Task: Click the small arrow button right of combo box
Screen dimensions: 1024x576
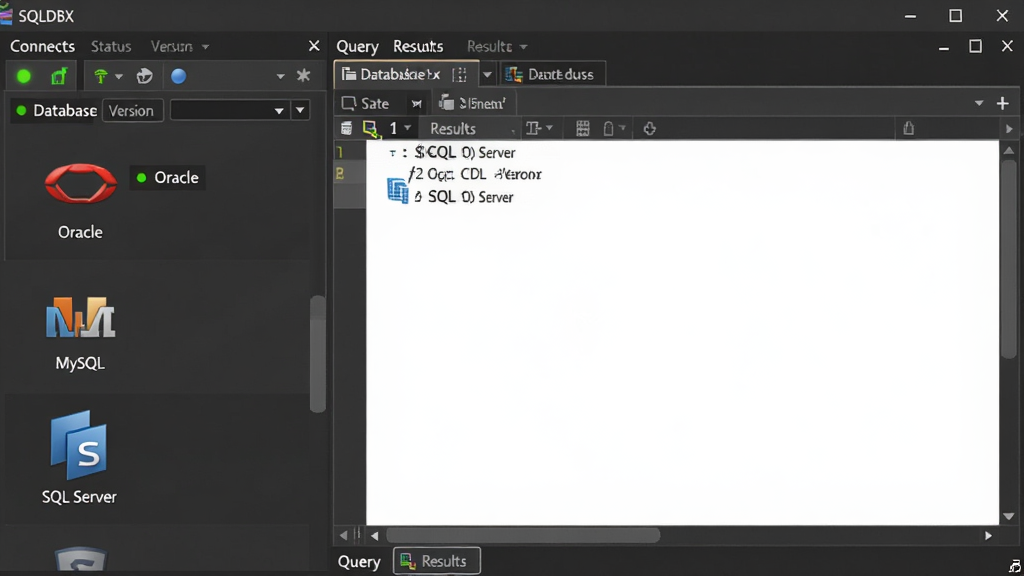Action: (x=300, y=110)
